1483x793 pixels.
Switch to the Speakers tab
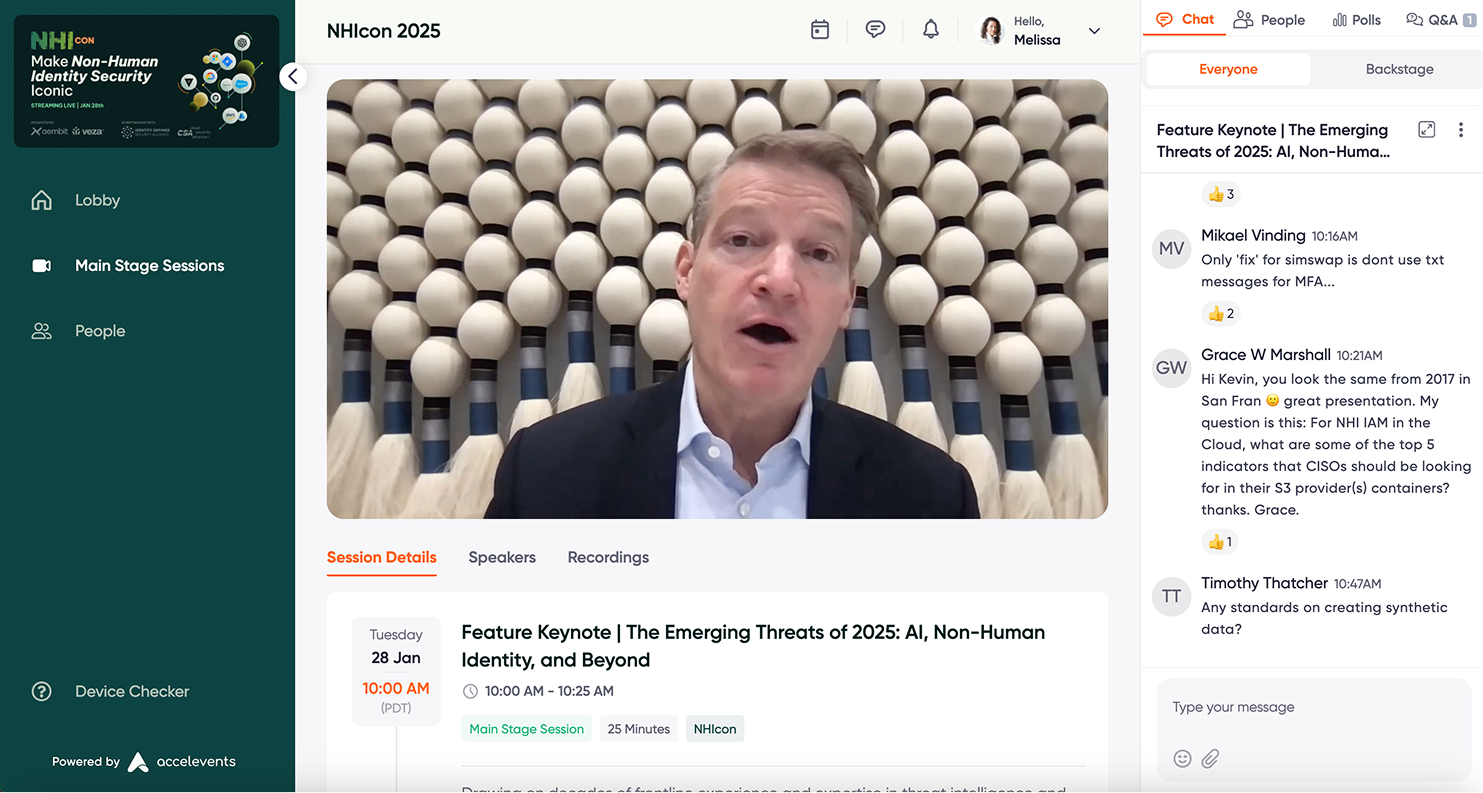pos(502,557)
